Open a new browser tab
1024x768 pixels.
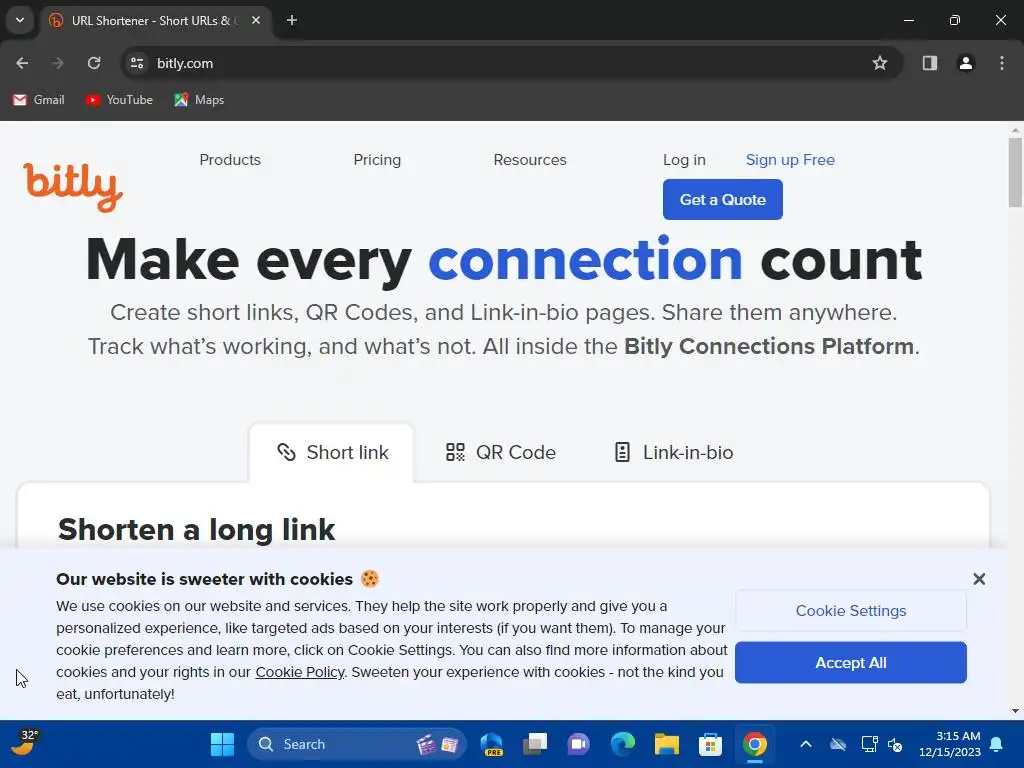(292, 20)
